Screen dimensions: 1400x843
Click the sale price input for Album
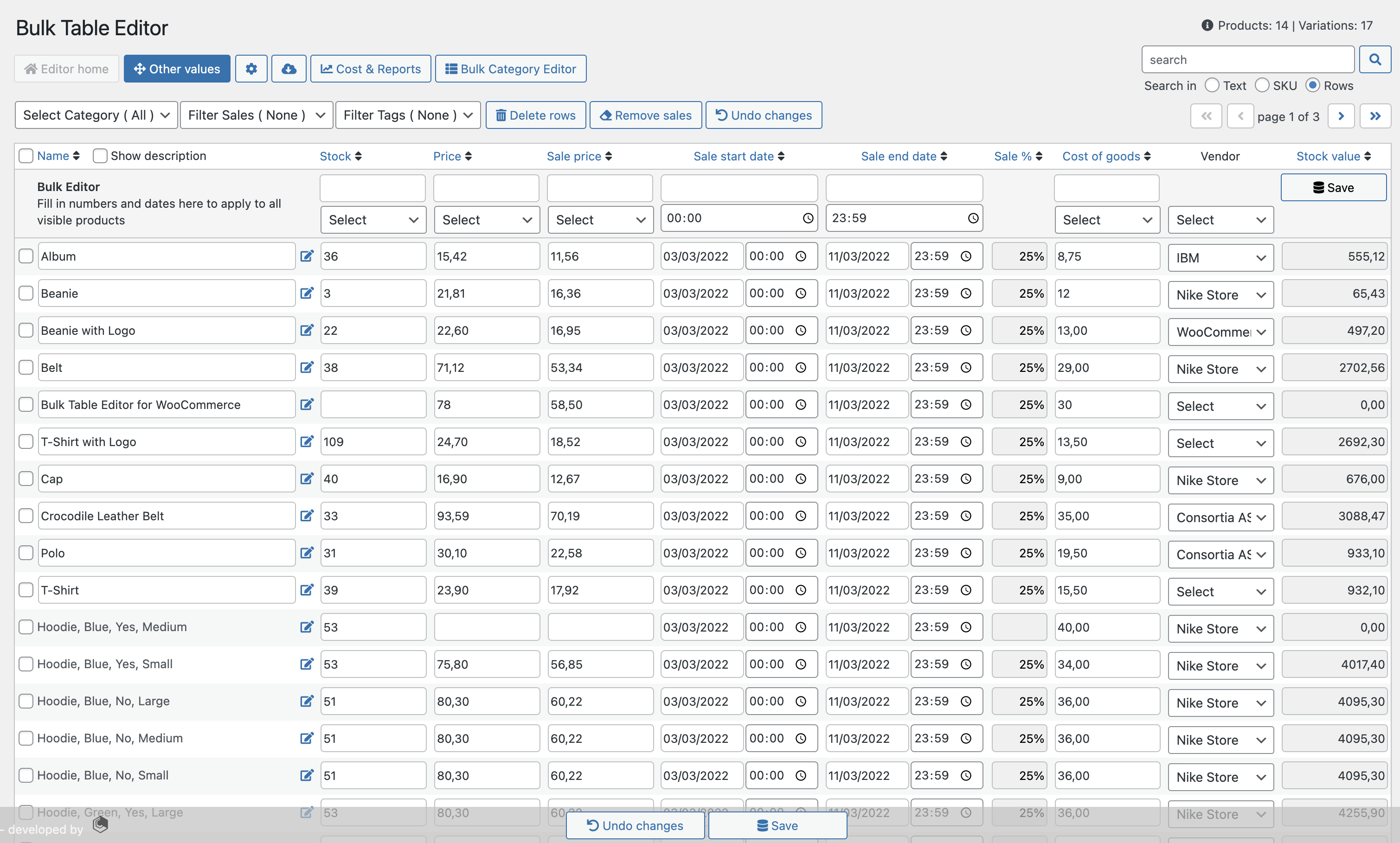[599, 256]
